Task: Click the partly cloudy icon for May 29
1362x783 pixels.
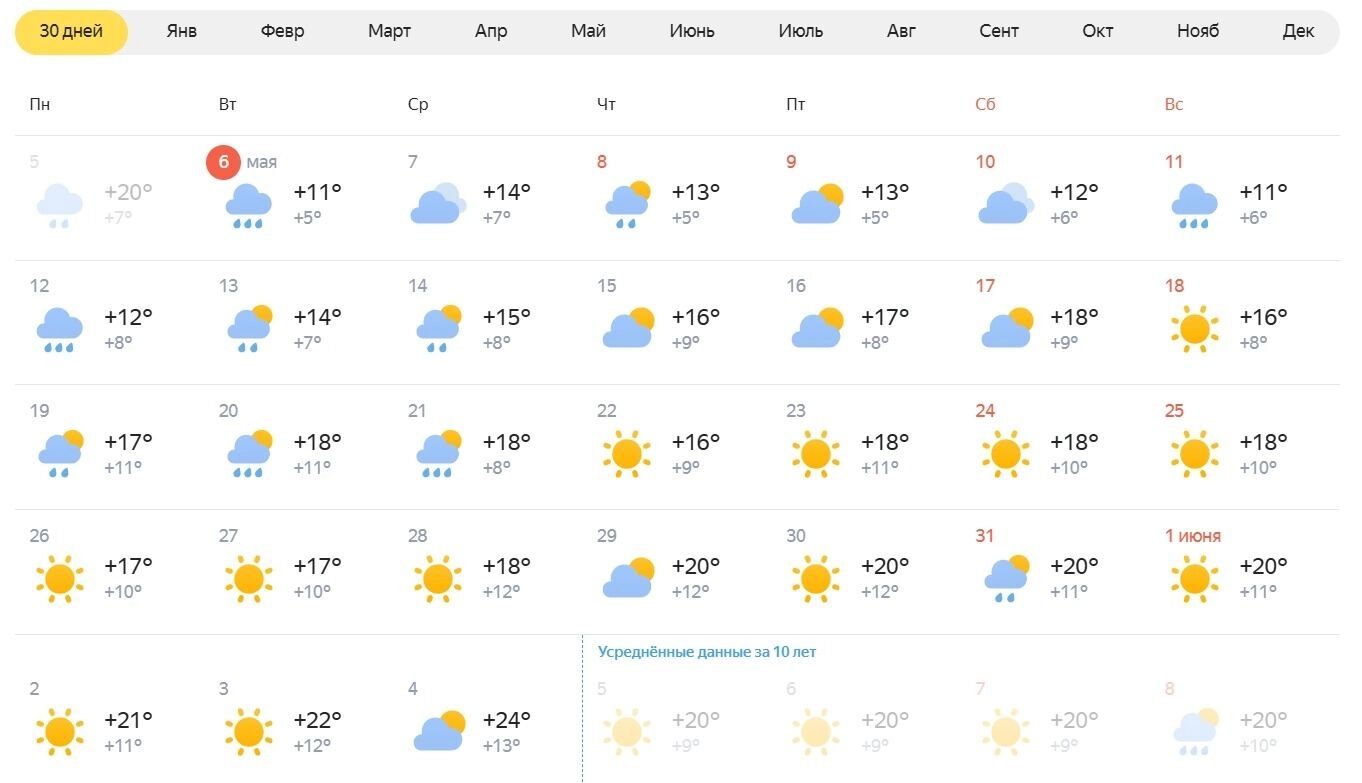Action: tap(628, 578)
